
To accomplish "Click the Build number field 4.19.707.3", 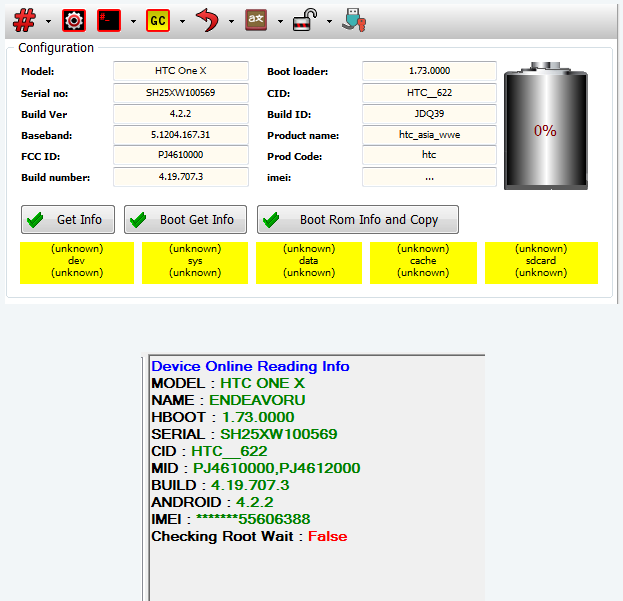I will pos(181,177).
